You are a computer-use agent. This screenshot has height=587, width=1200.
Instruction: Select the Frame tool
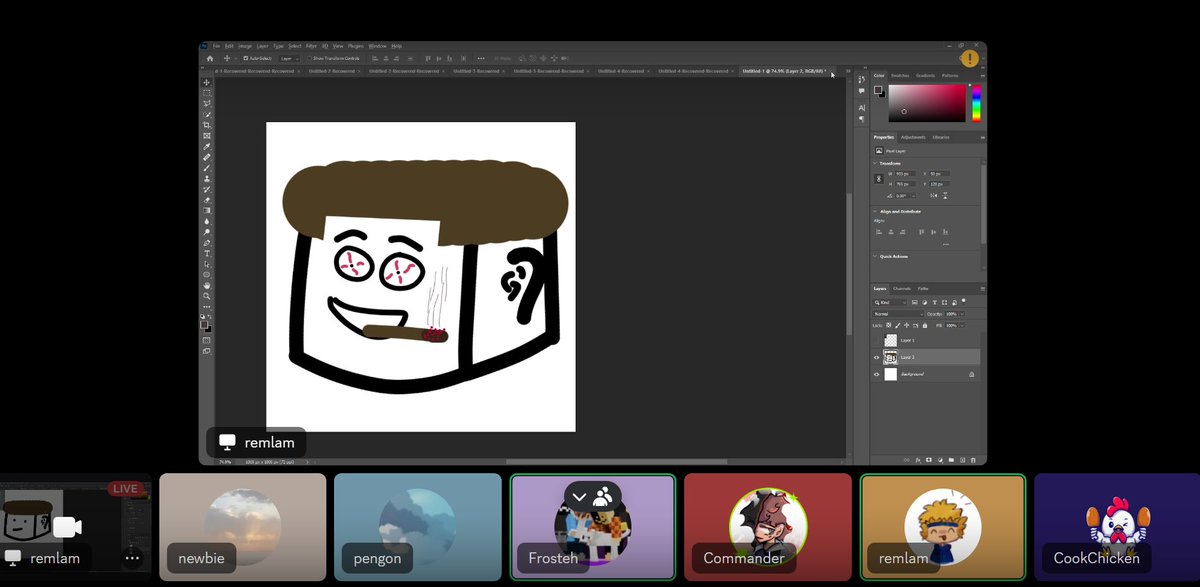click(207, 136)
